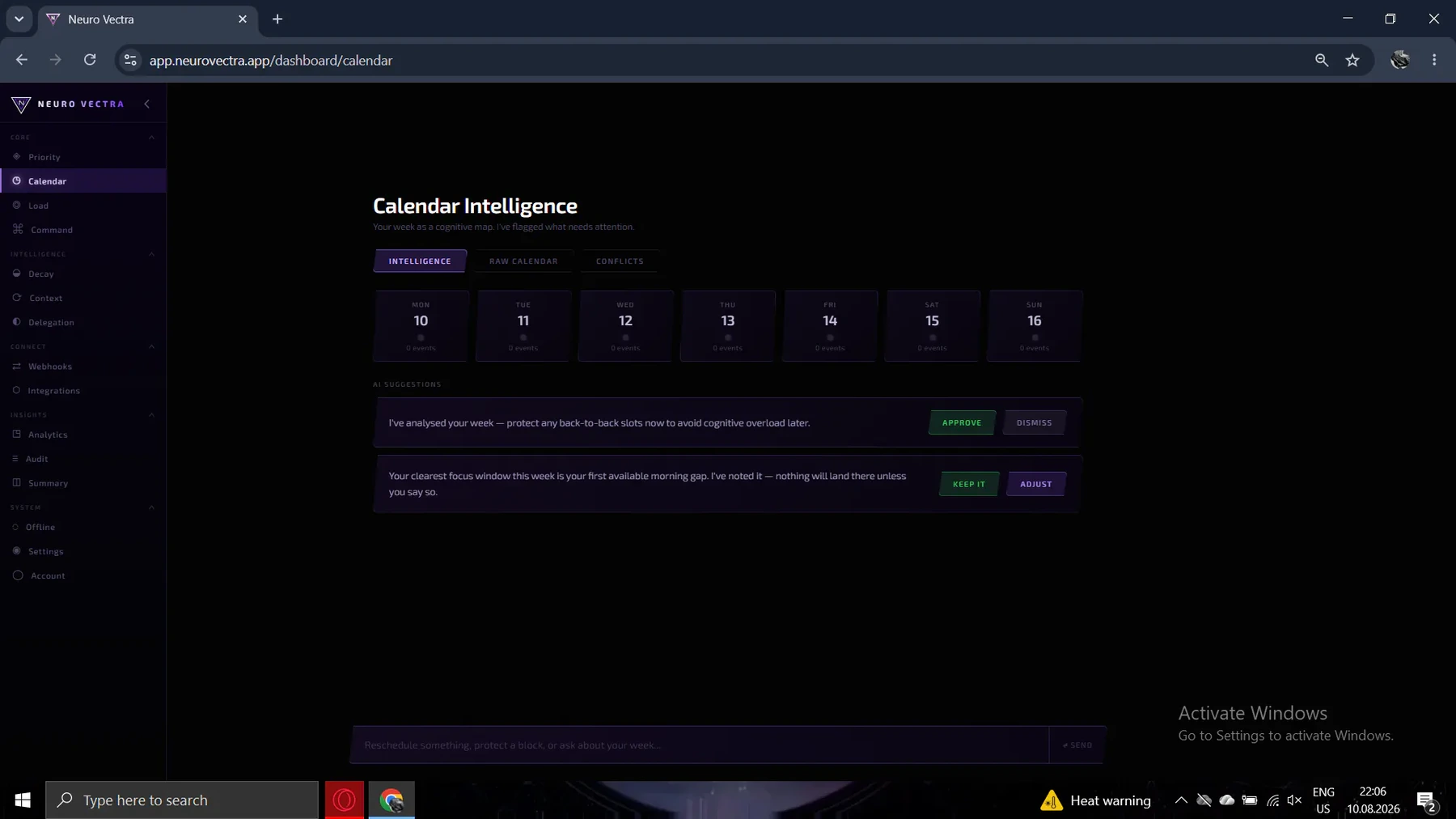This screenshot has width=1456, height=819.
Task: Collapse the Core section chevron
Action: (151, 138)
